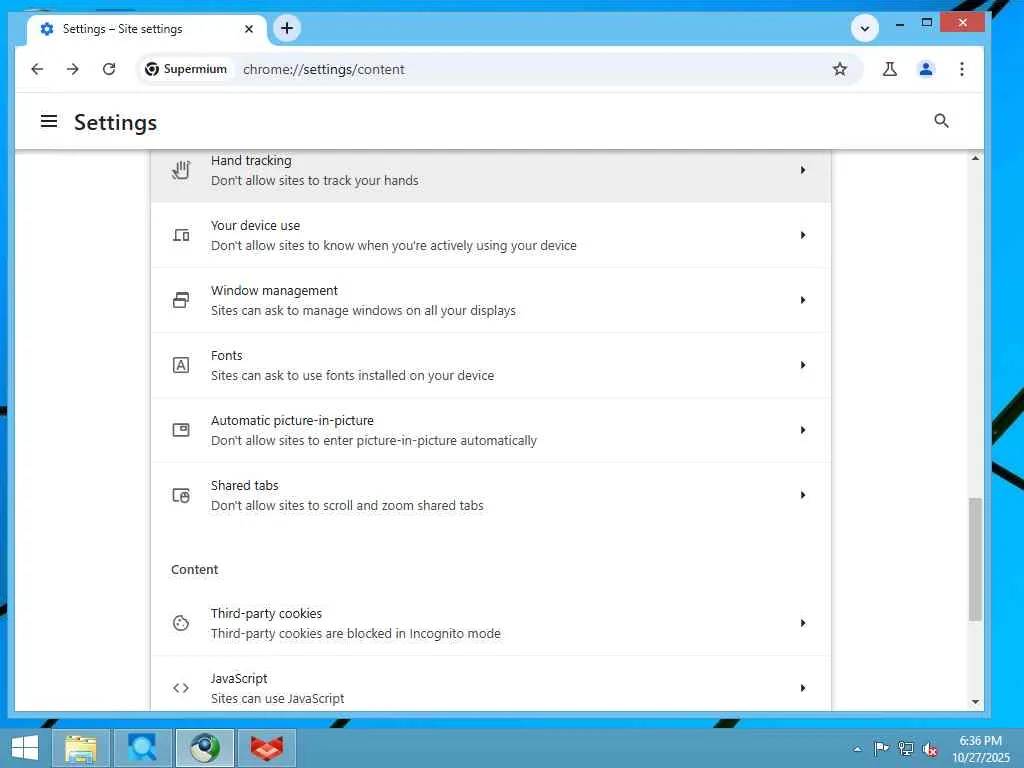This screenshot has width=1024, height=768.
Task: Open Shared tabs settings
Action: pos(490,495)
